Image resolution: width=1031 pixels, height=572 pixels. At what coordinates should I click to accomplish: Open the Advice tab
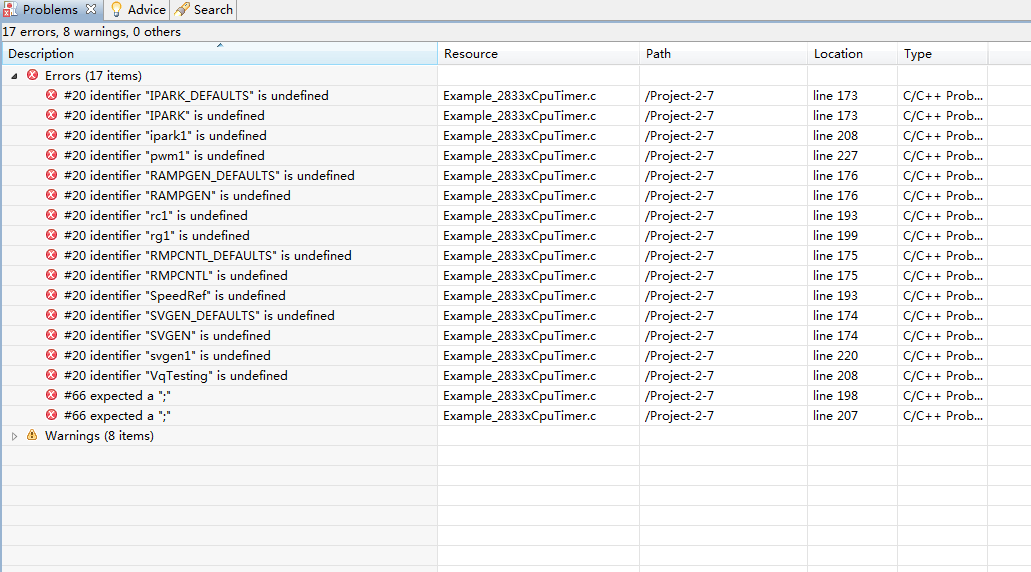coord(137,10)
